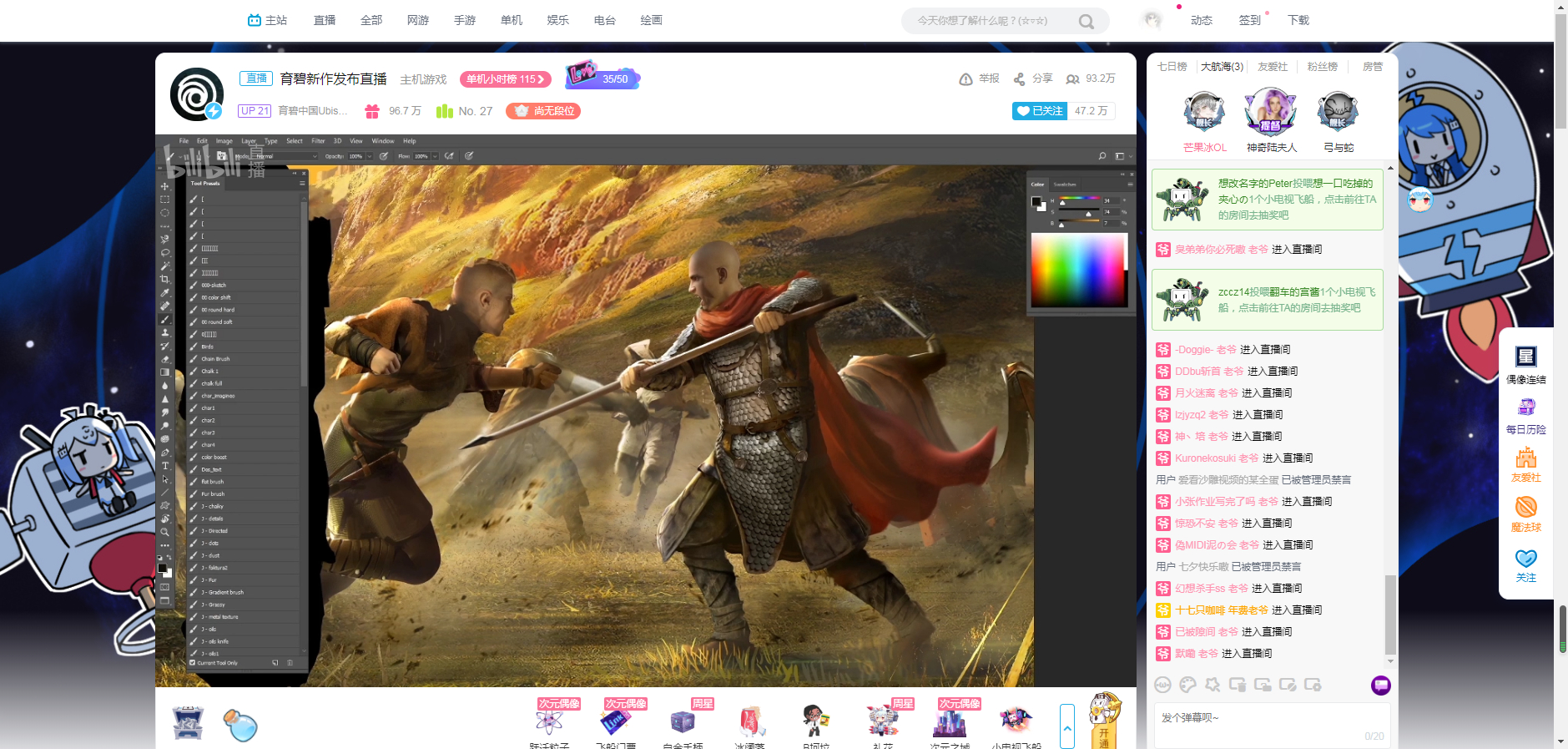The width and height of the screenshot is (1568, 749).
Task: Open 友爱社 castle icon in the right sidebar
Action: tap(1526, 464)
